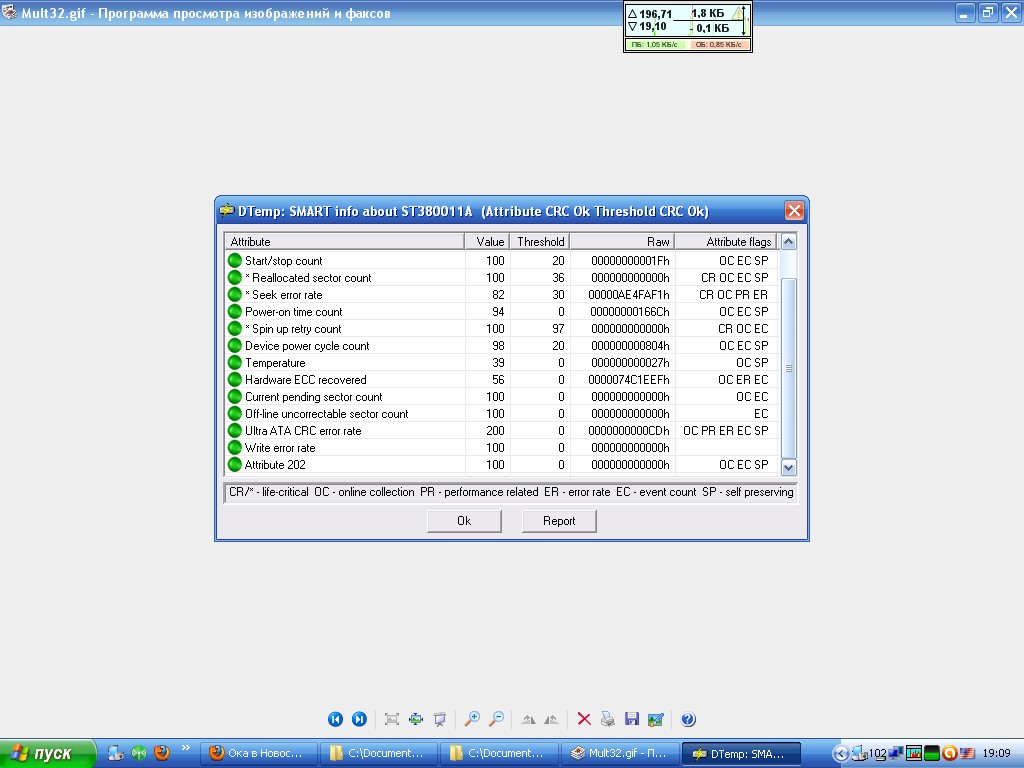Start slide show from the toolbar
The height and width of the screenshot is (768, 1024).
[x=439, y=719]
